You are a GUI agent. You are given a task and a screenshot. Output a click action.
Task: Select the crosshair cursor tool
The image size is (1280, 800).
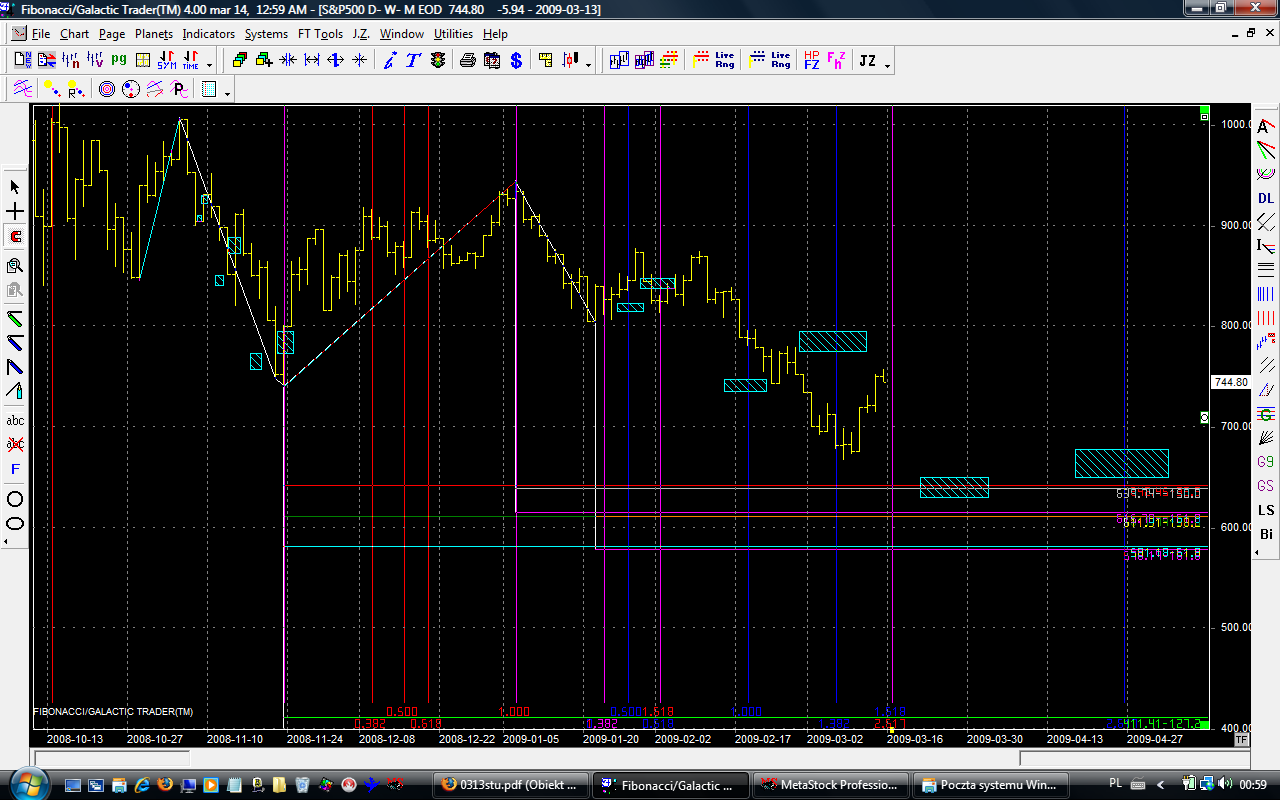point(15,212)
